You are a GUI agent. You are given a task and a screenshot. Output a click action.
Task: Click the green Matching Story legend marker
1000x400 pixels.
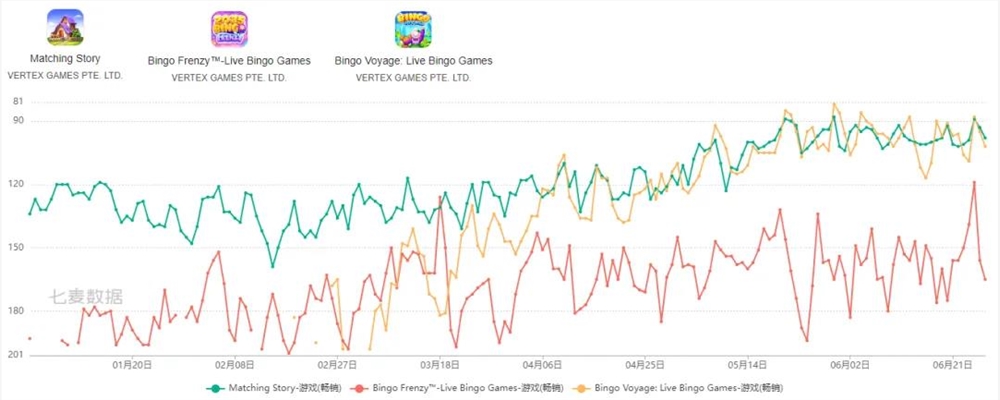[216, 388]
